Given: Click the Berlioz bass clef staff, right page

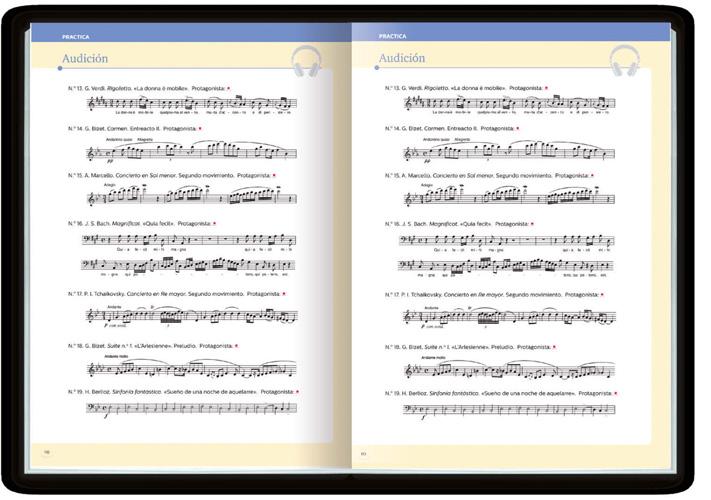Looking at the screenshot, I should pos(510,411).
